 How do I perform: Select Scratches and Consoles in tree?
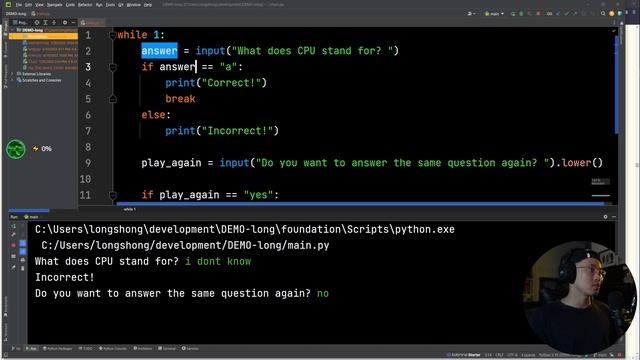click(41, 80)
